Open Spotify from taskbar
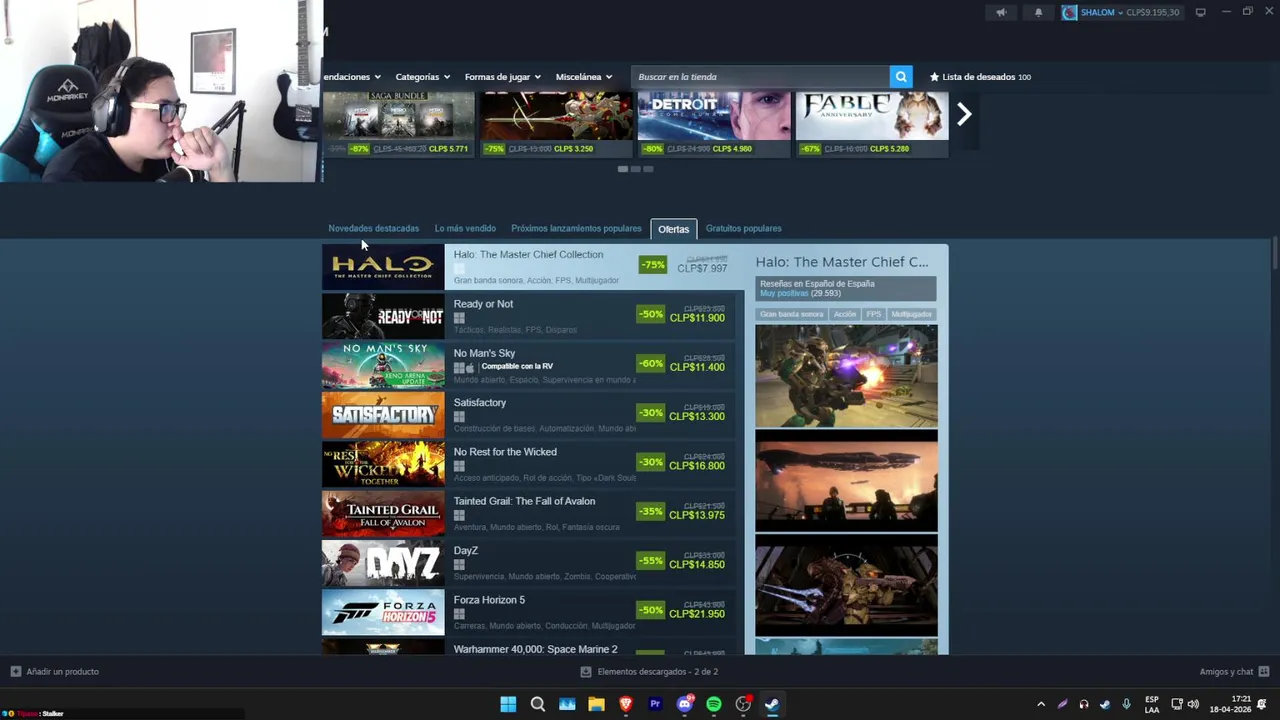The image size is (1280, 720). click(713, 704)
